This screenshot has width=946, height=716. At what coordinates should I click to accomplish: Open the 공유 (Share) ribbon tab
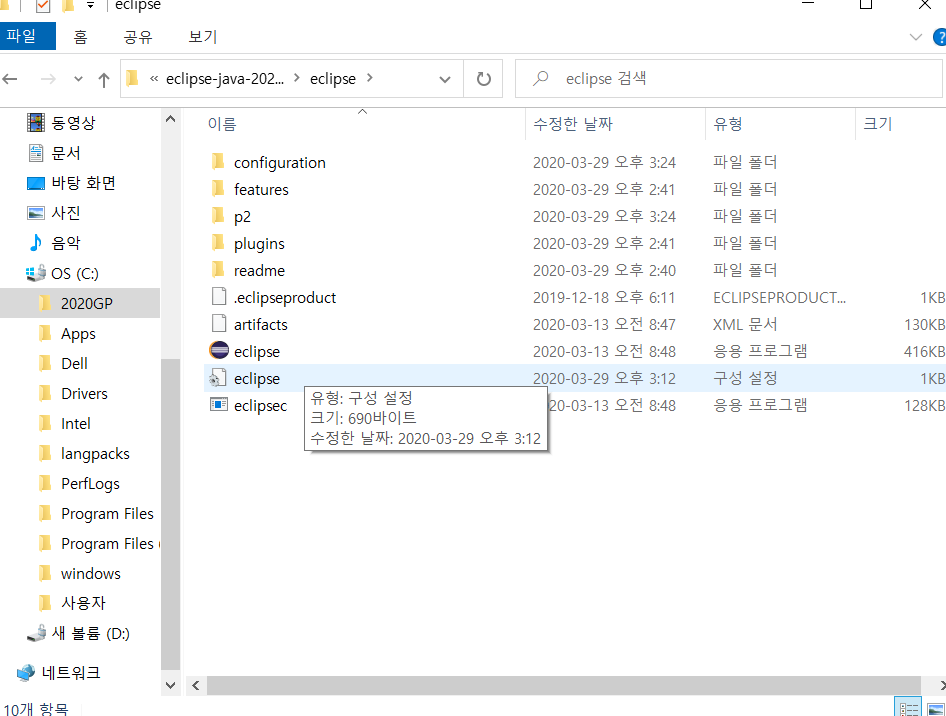tap(138, 37)
